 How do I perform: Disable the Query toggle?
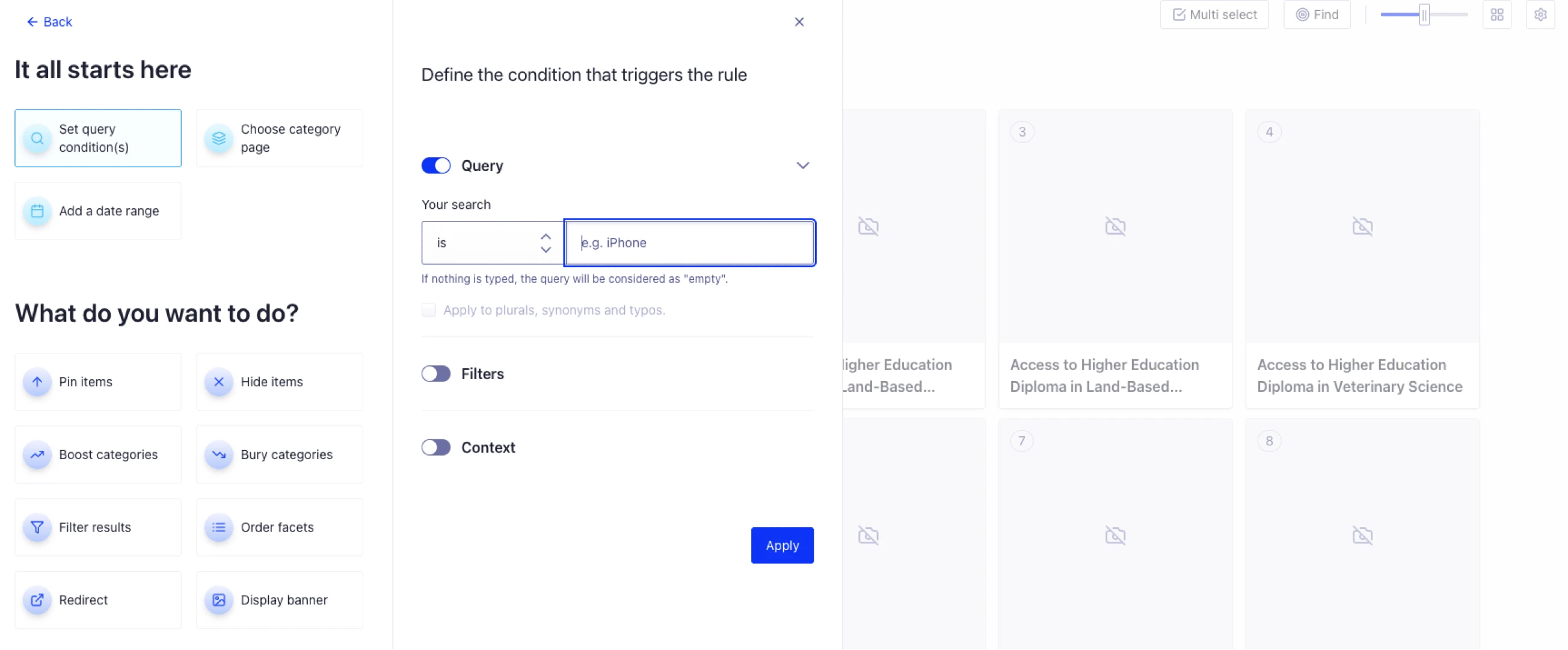pos(436,165)
